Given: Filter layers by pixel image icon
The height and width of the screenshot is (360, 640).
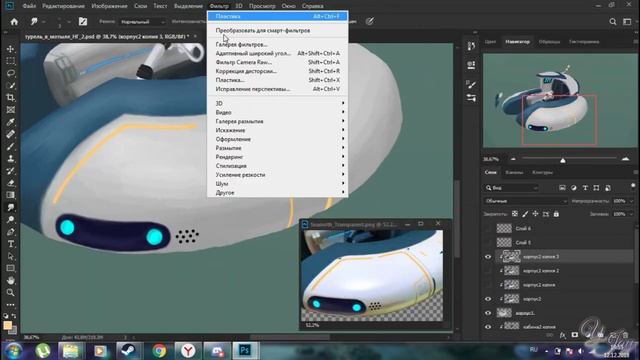Looking at the screenshot, I should [x=562, y=188].
